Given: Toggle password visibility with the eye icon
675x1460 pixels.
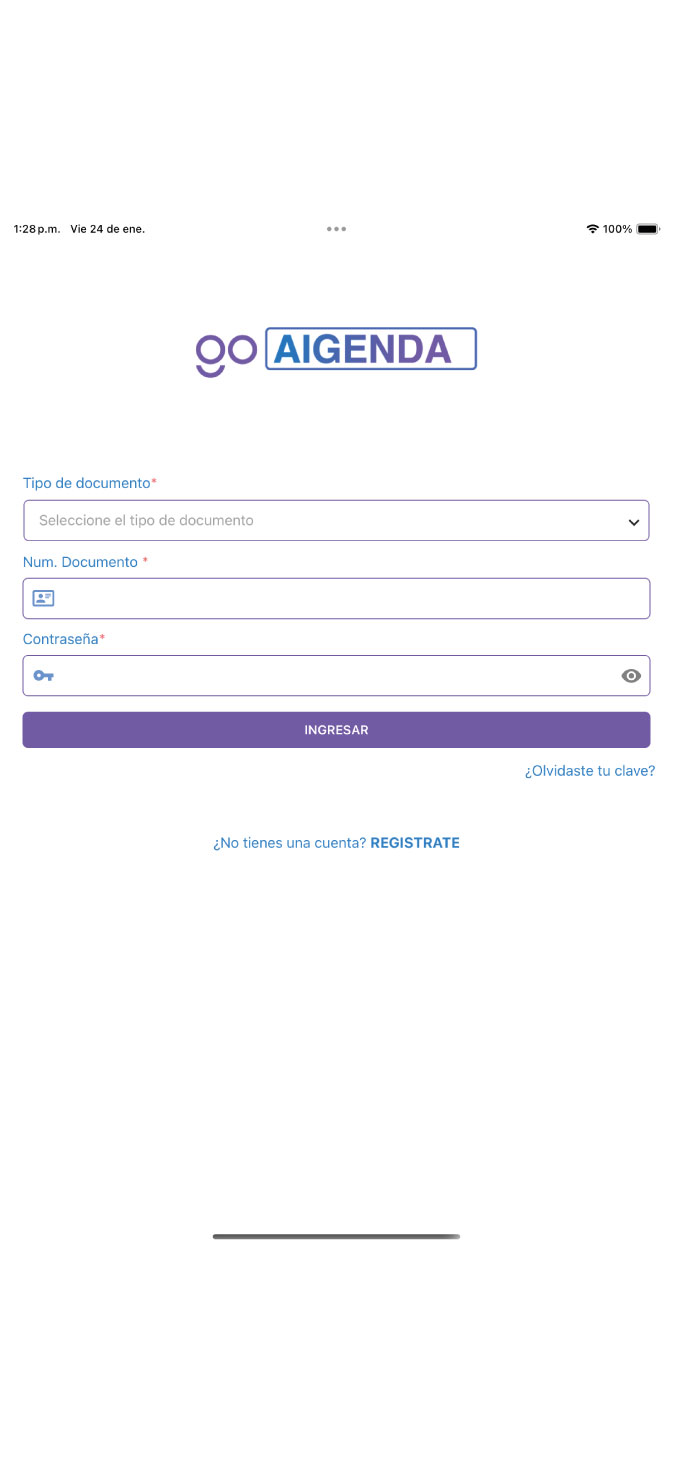Looking at the screenshot, I should pos(630,676).
